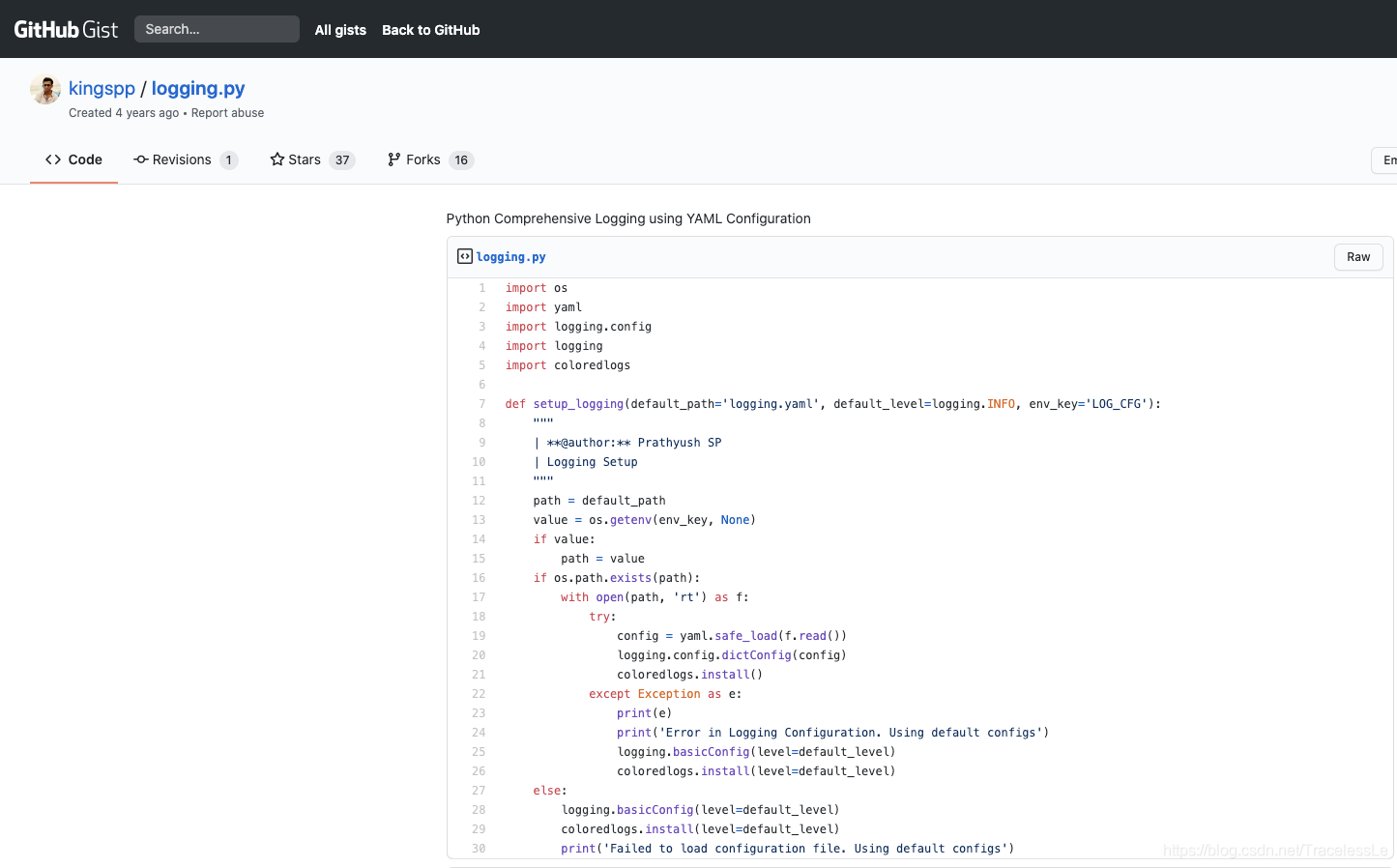Select line number 30
This screenshot has width=1397, height=868.
479,849
